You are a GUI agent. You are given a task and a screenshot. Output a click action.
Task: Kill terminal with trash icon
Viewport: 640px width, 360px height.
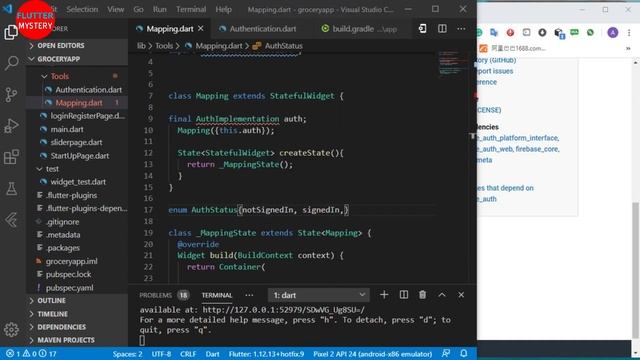(422, 295)
